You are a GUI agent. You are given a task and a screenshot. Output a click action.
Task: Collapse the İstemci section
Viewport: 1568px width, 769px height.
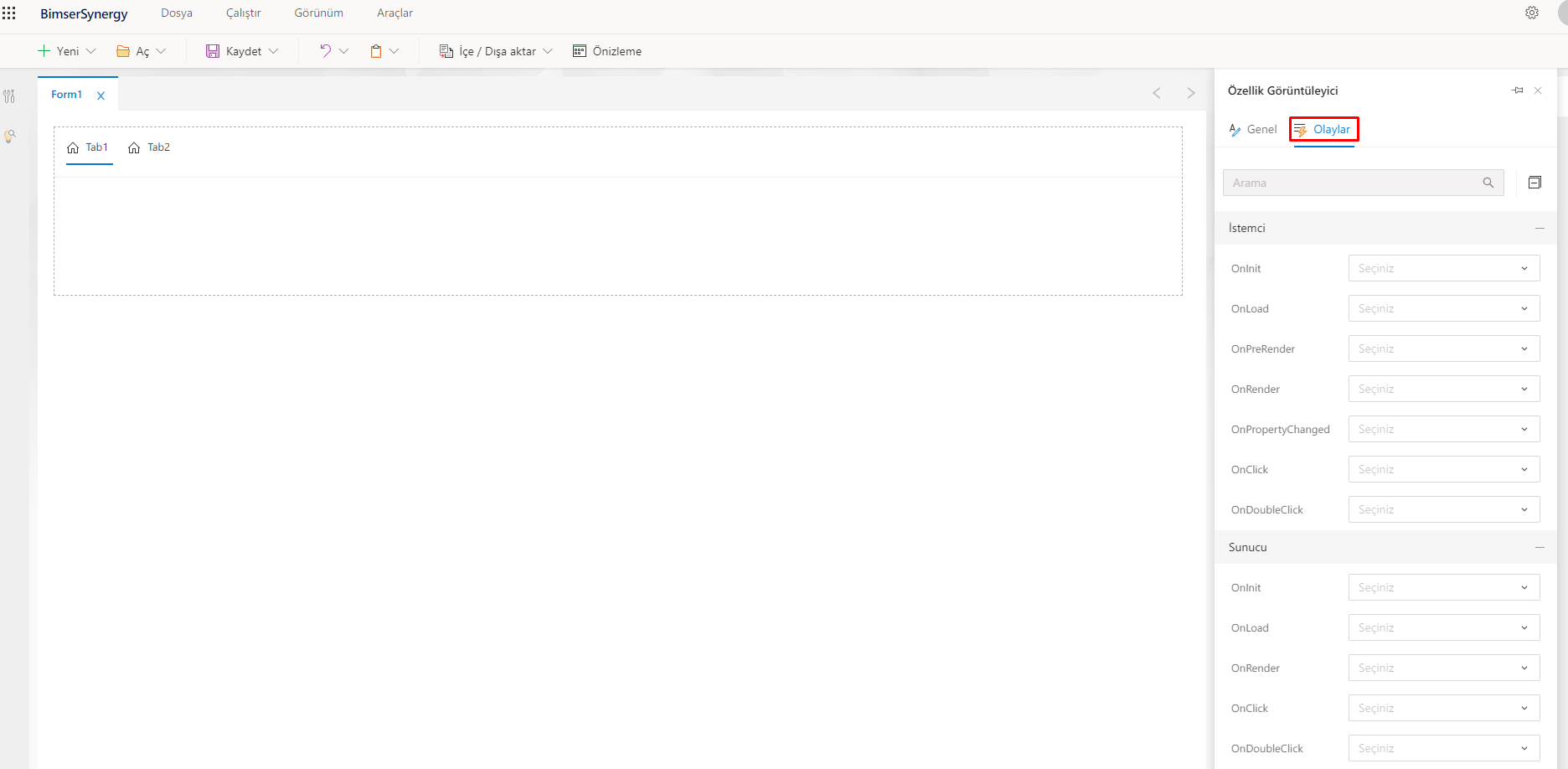click(x=1540, y=228)
